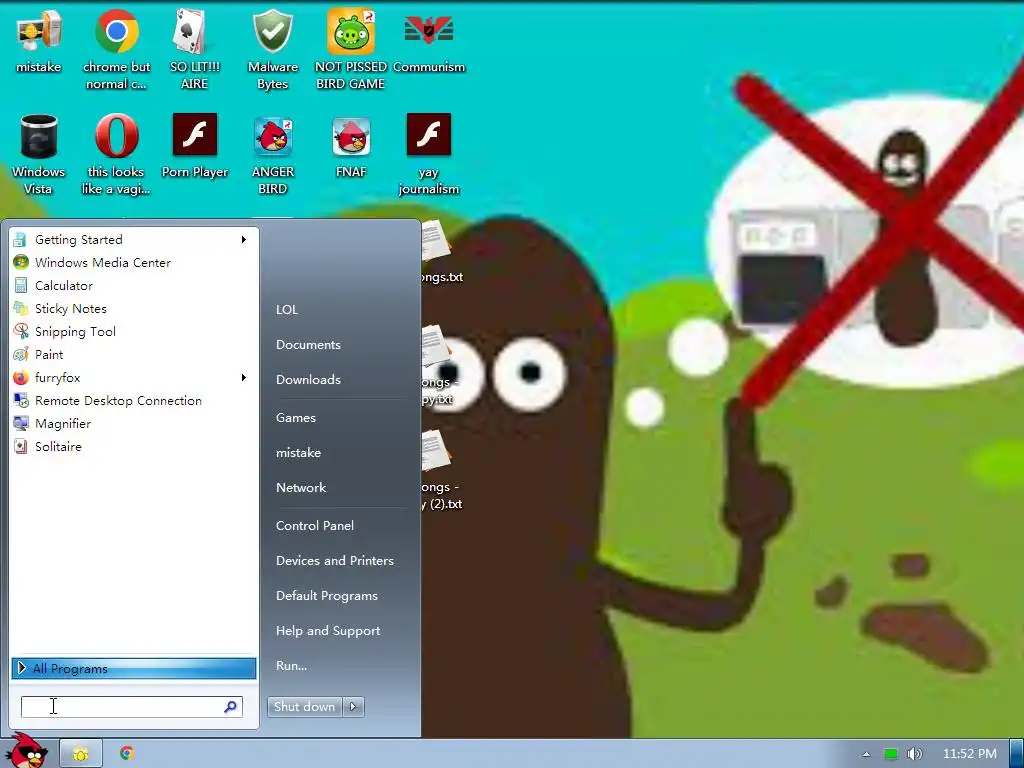Open file explorer pinned on taskbar
1024x768 pixels.
pos(80,754)
